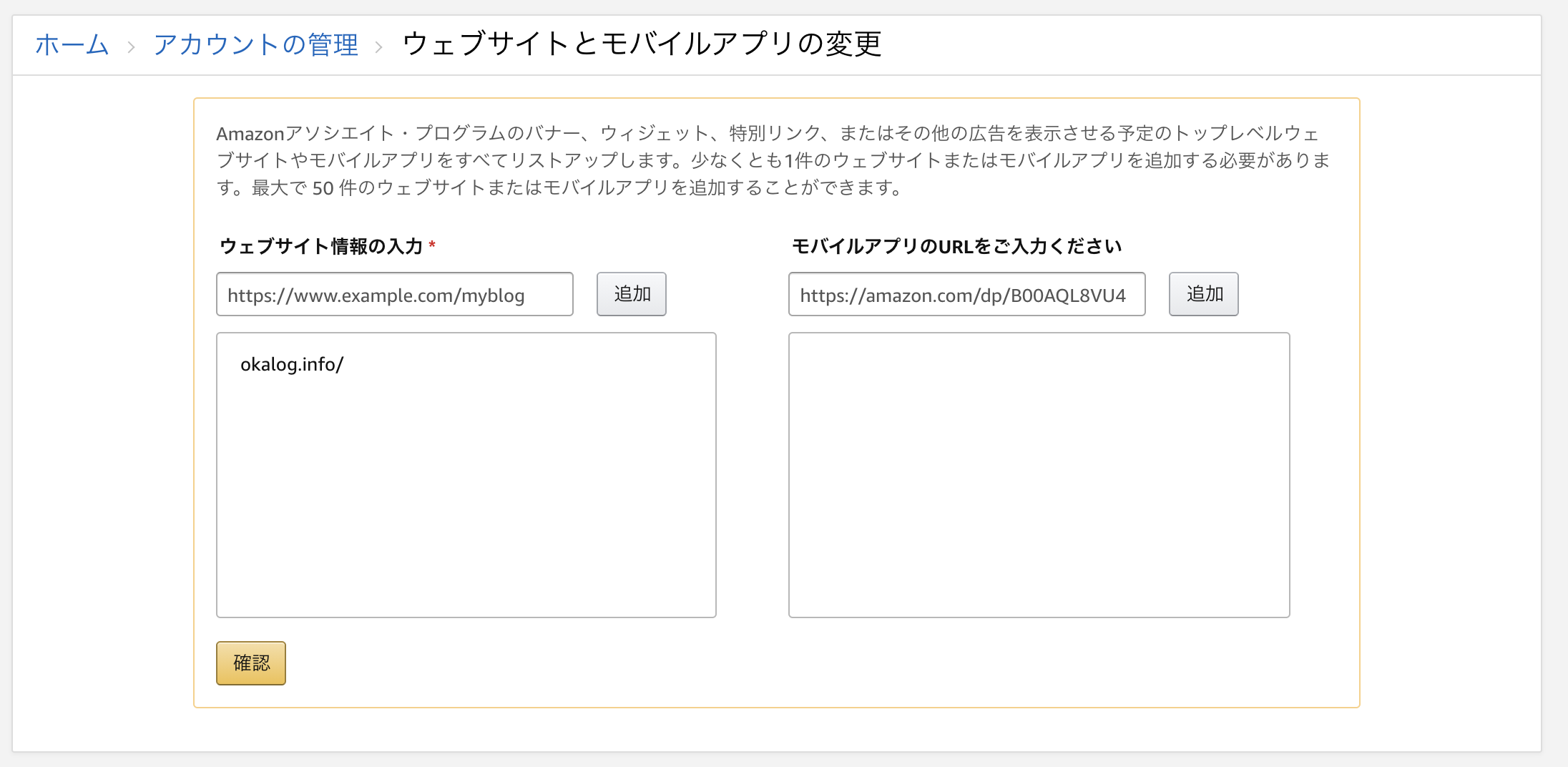Click the モバイルアプリのURLをご入力ください label
1568x767 pixels.
[x=956, y=246]
